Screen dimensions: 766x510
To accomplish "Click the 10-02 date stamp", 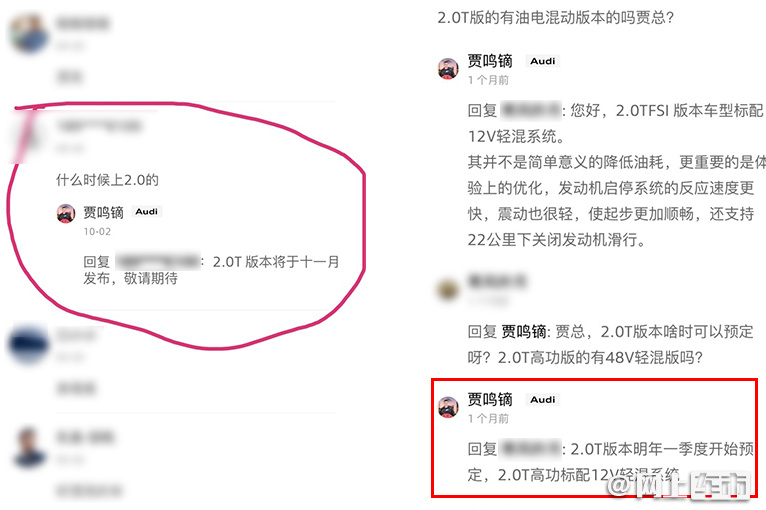I will pos(97,232).
